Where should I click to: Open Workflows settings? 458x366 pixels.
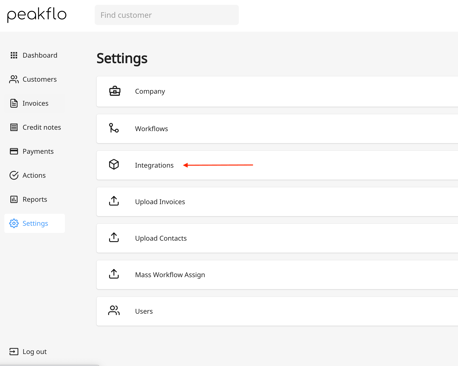tap(277, 129)
